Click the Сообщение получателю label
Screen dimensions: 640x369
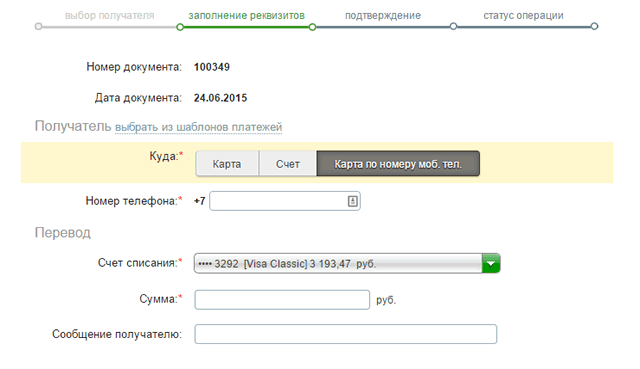[x=117, y=334]
